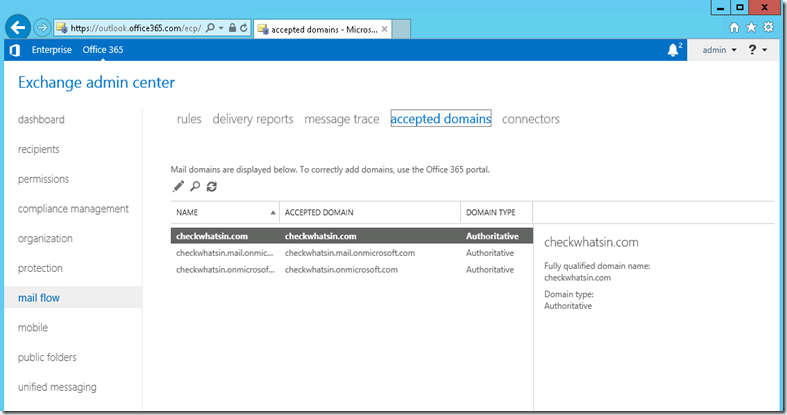
Task: Open the browser tools gear icon
Action: tap(768, 28)
